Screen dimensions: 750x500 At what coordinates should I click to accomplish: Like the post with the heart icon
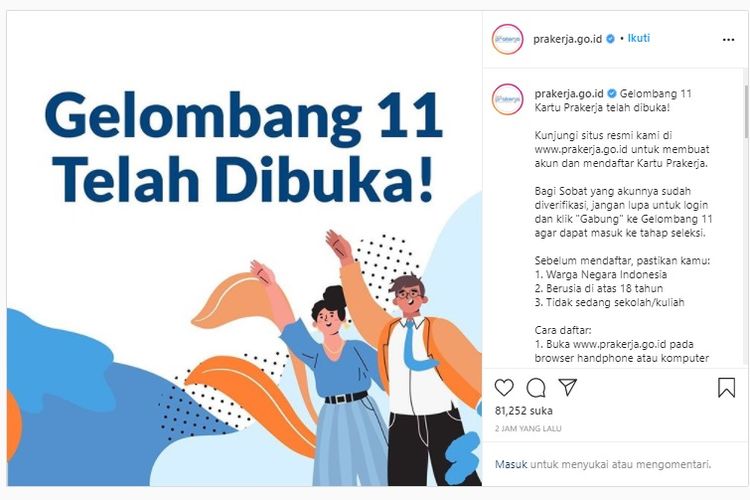[x=504, y=387]
